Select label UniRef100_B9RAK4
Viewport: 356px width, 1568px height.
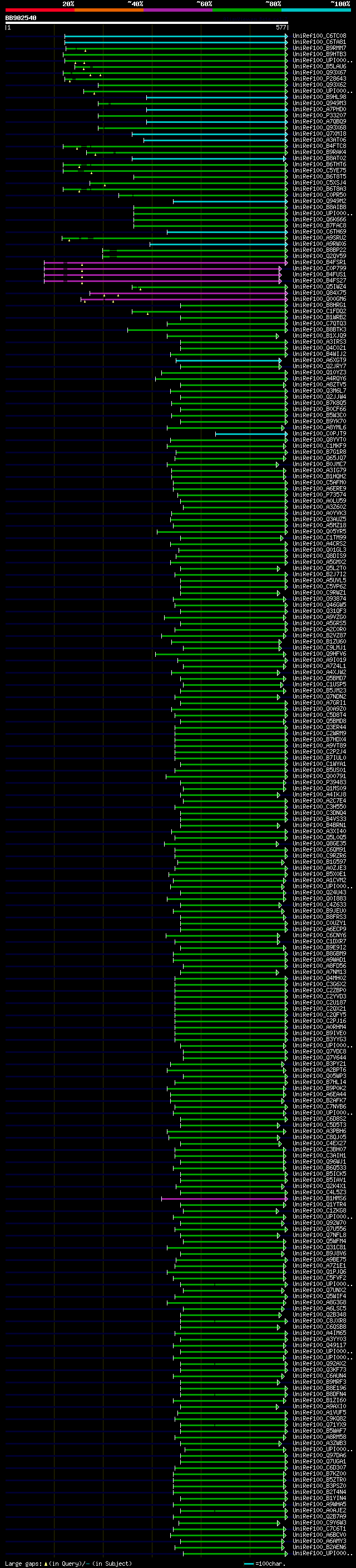pos(319,152)
